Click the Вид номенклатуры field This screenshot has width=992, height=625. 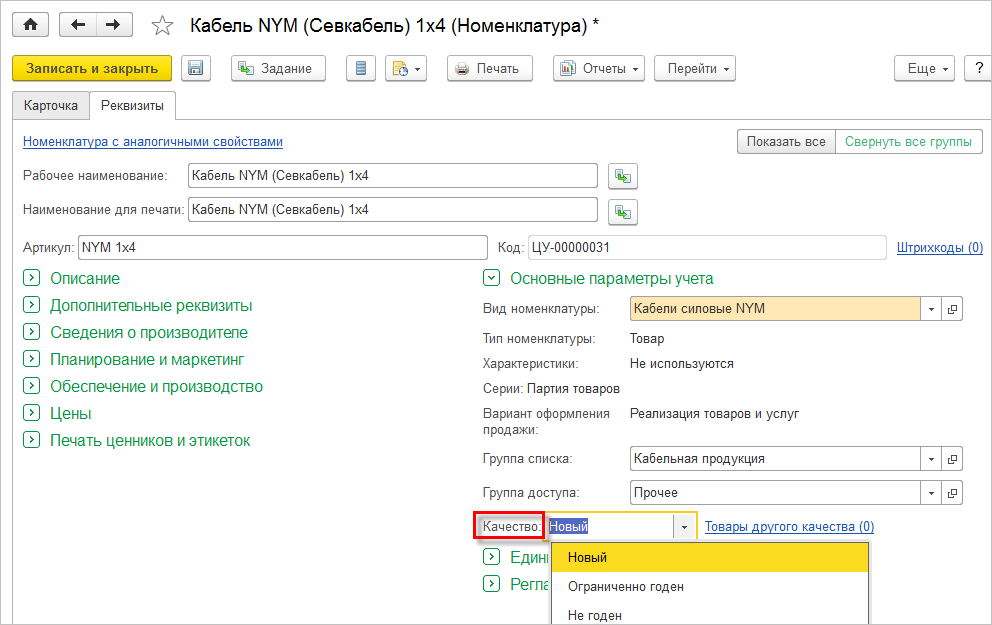(775, 309)
